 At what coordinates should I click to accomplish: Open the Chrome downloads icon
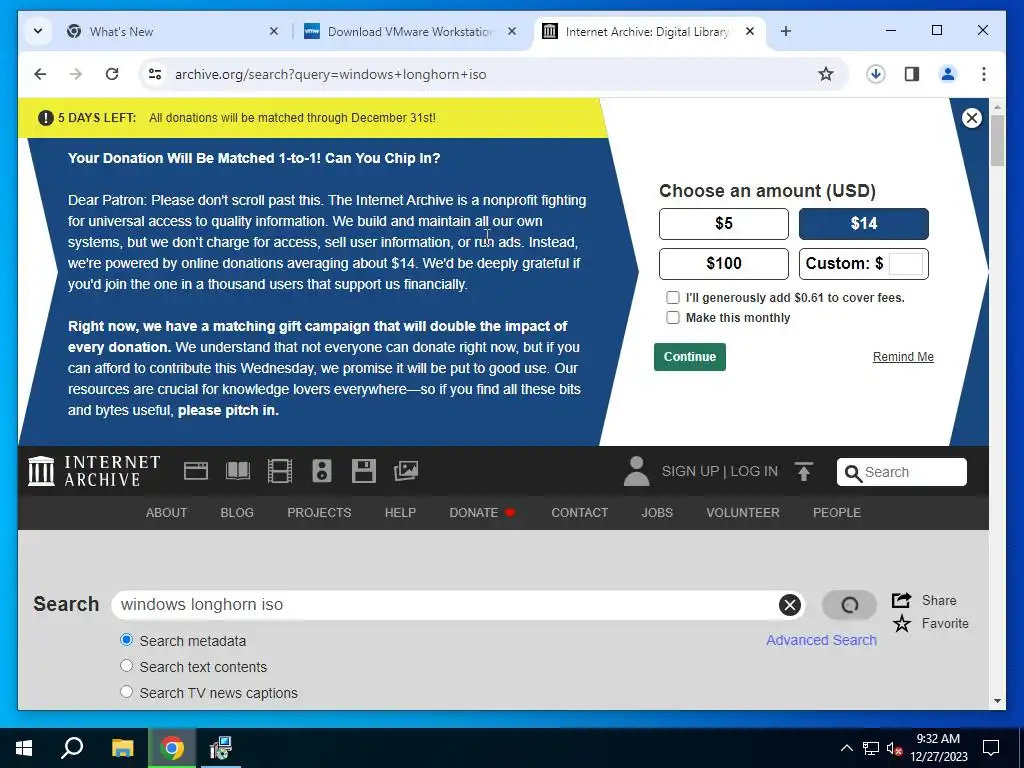pos(876,74)
